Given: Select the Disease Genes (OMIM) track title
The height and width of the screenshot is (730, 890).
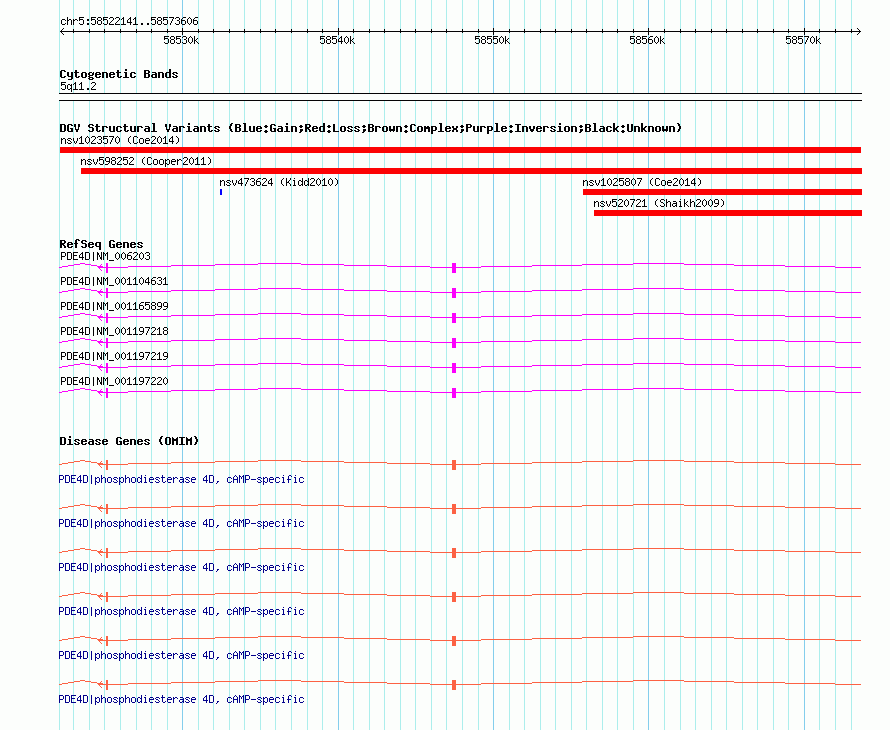Looking at the screenshot, I should click(129, 441).
